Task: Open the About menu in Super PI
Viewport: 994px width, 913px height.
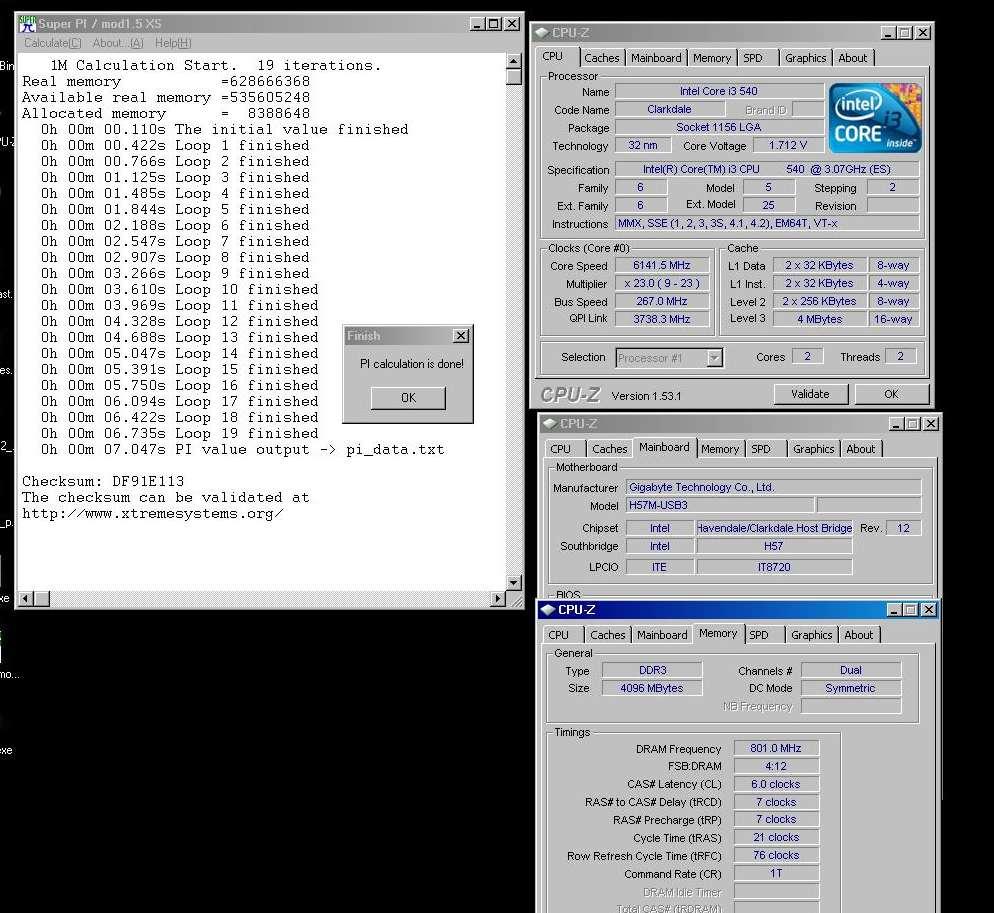Action: point(118,43)
